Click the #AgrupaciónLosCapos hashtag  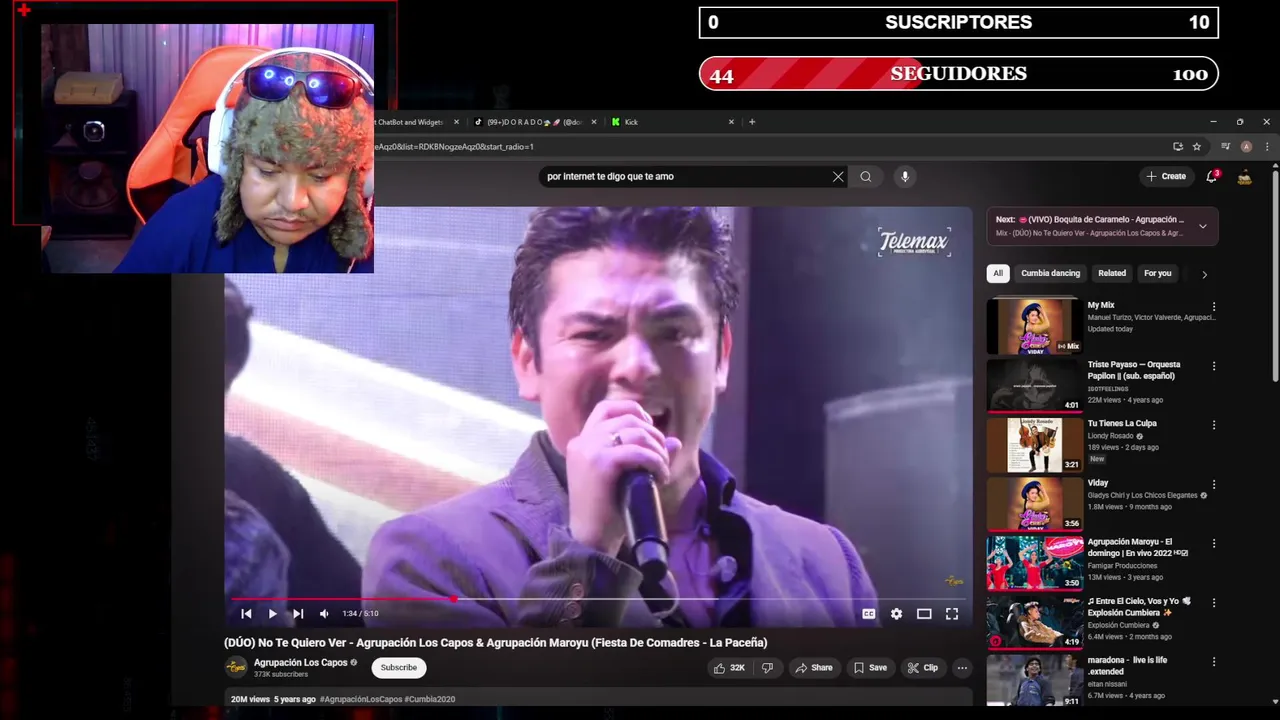(361, 699)
